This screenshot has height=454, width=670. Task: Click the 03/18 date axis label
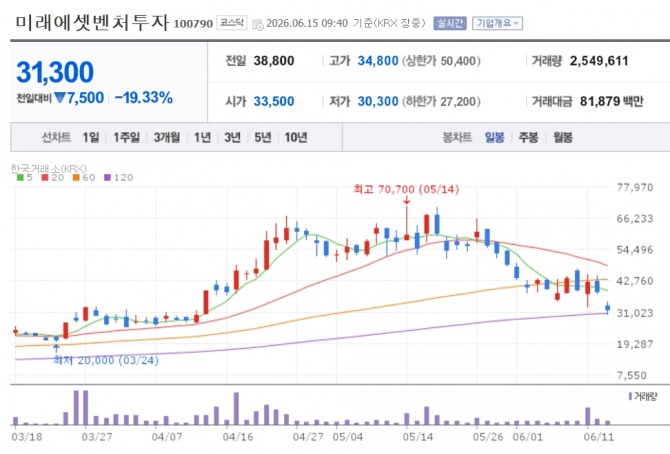point(27,437)
